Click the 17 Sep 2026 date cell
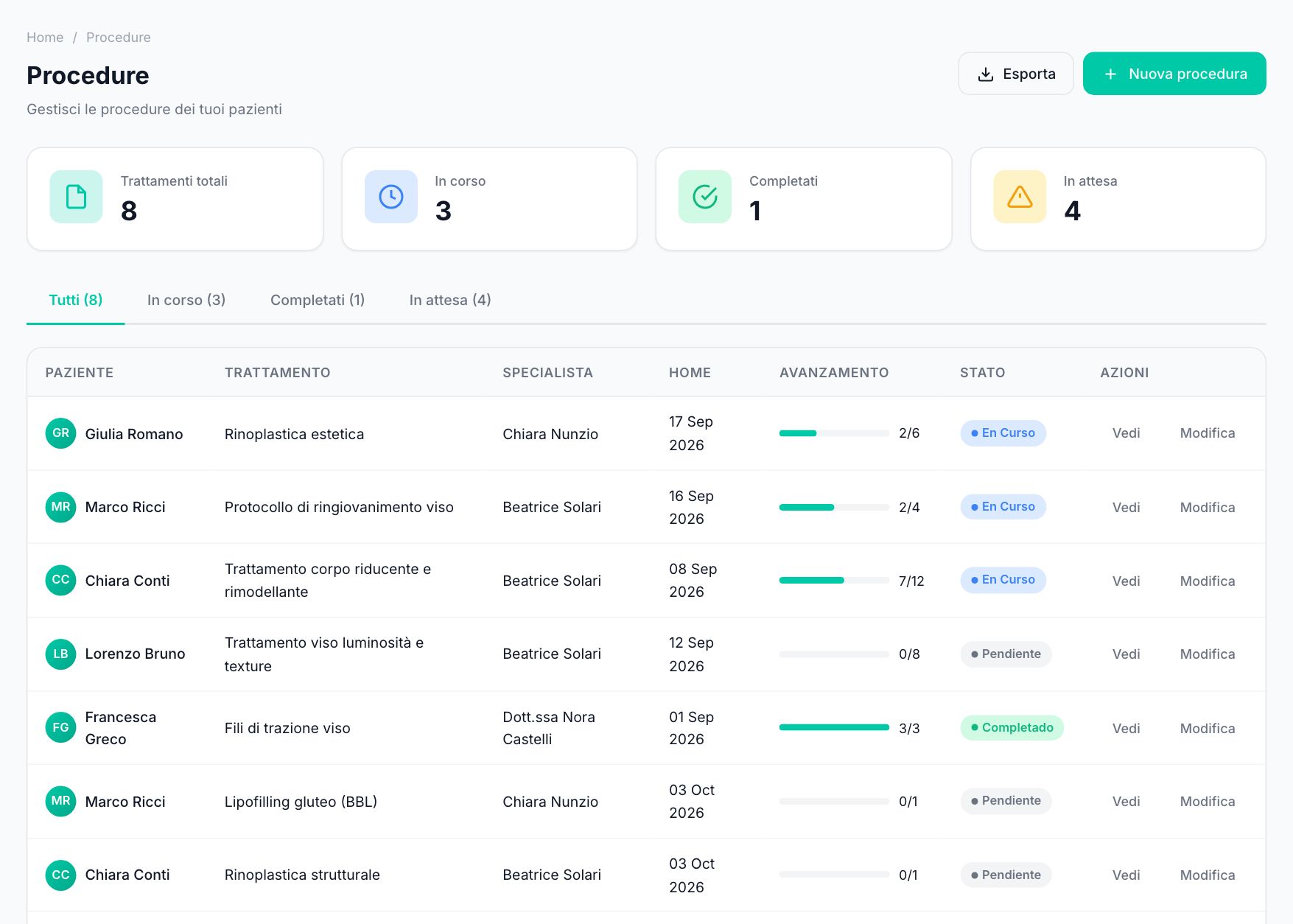1293x924 pixels. tap(691, 433)
